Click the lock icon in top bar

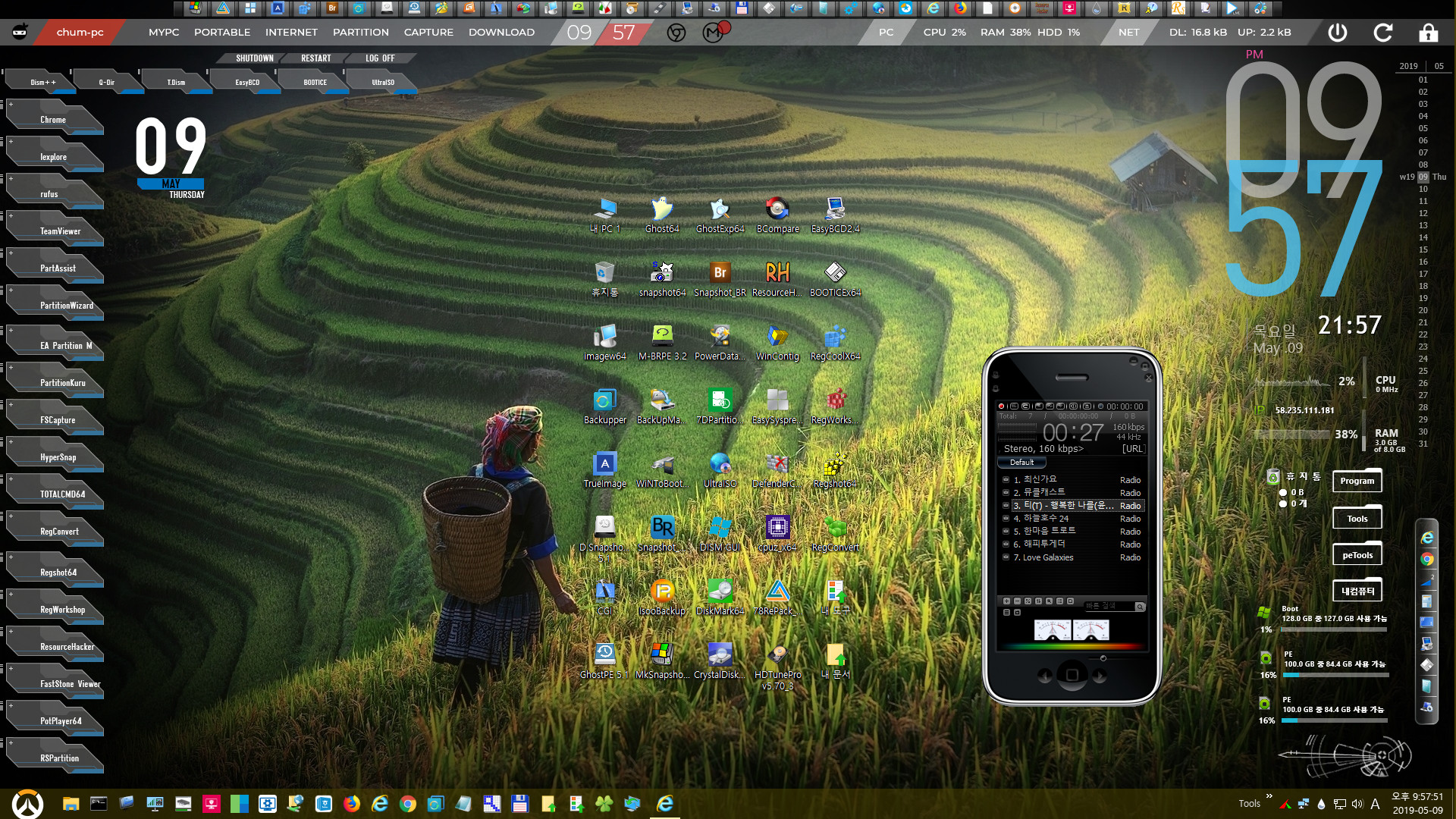[1429, 33]
